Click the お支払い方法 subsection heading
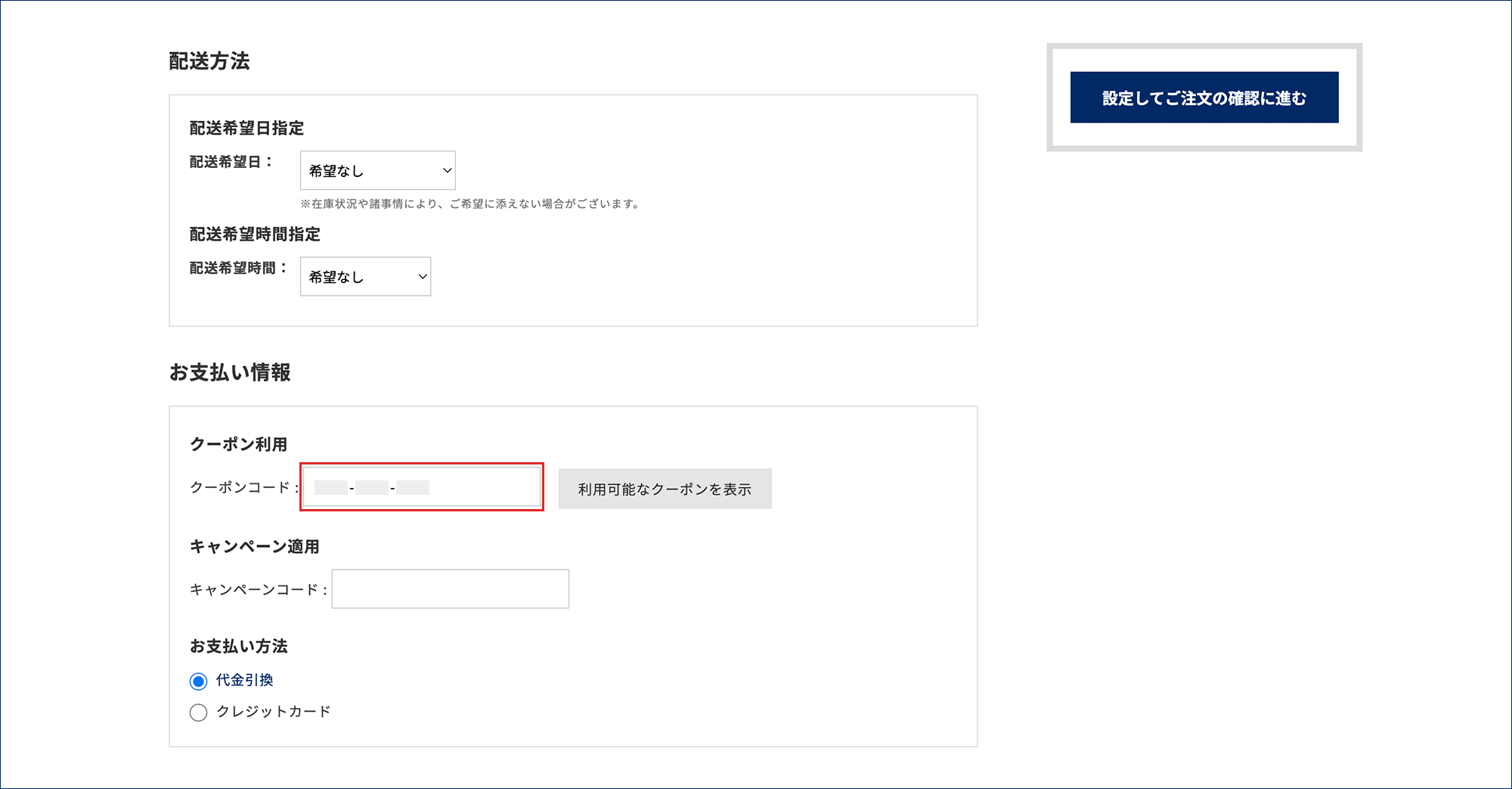This screenshot has height=789, width=1512. (x=238, y=646)
